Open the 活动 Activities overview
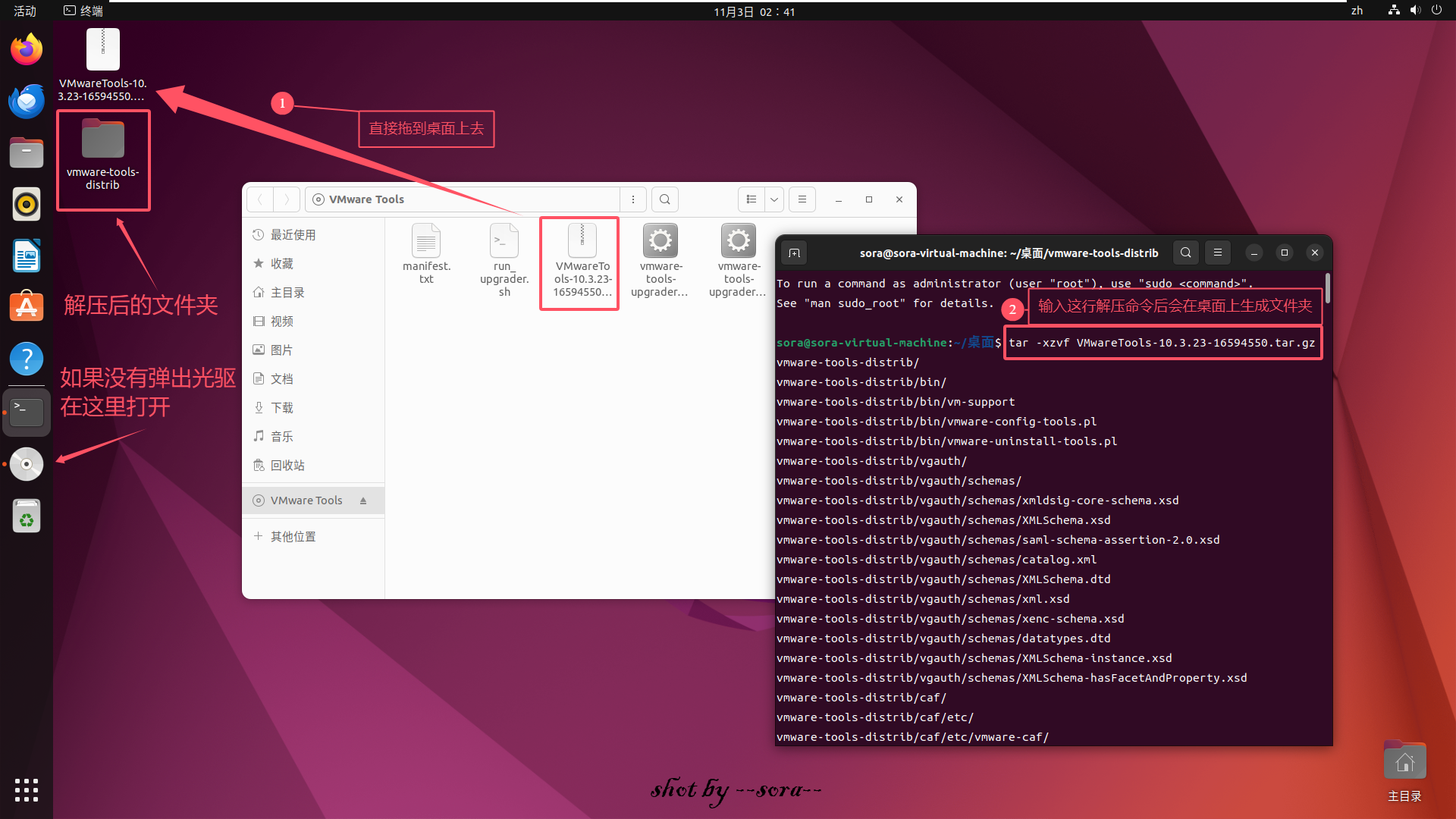 click(25, 11)
